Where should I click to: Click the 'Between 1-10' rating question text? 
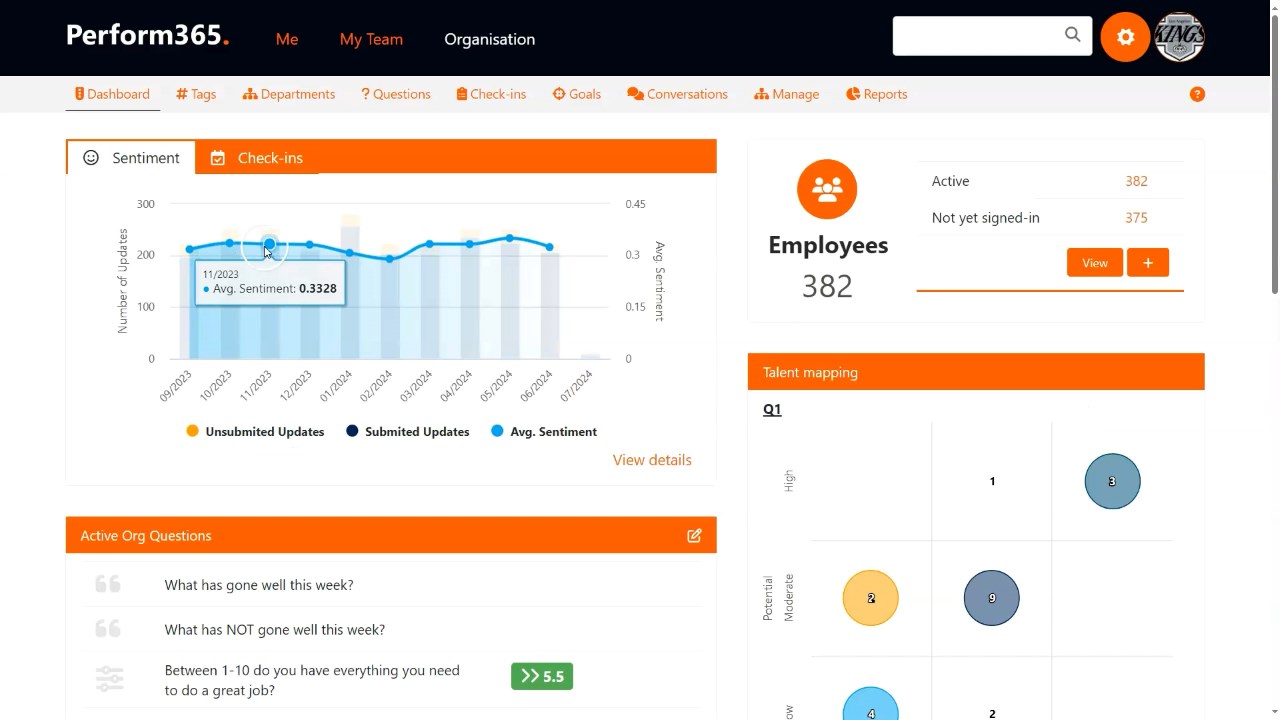tap(312, 680)
